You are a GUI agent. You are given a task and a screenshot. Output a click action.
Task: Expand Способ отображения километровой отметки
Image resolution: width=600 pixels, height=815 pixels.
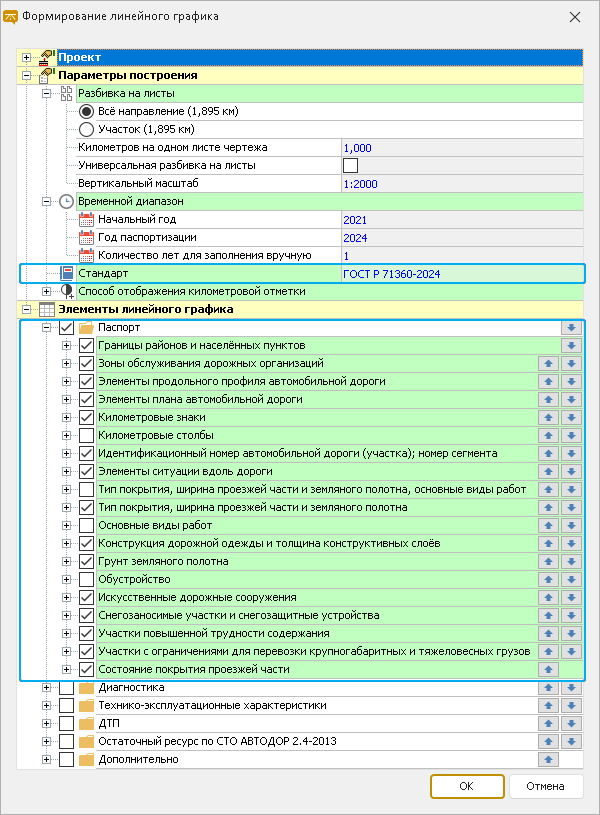pos(46,292)
